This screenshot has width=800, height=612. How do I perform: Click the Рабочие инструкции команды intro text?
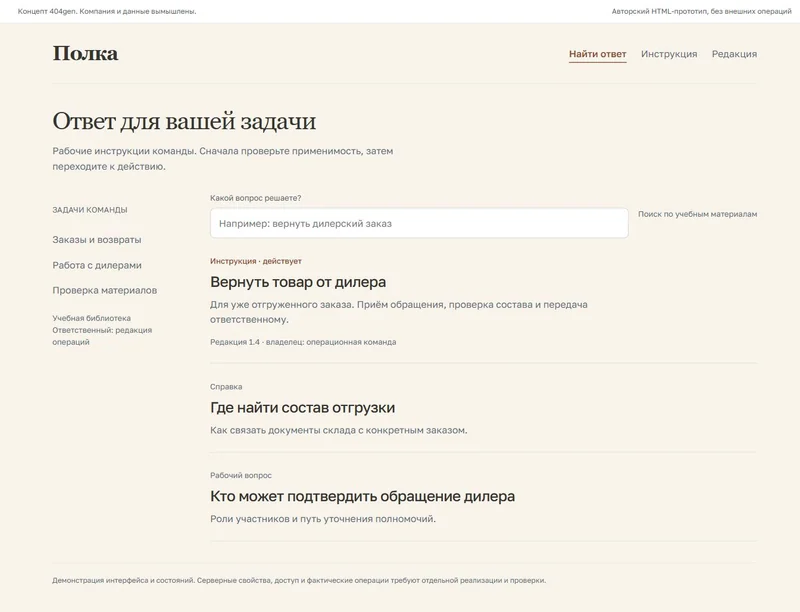pyautogui.click(x=223, y=159)
